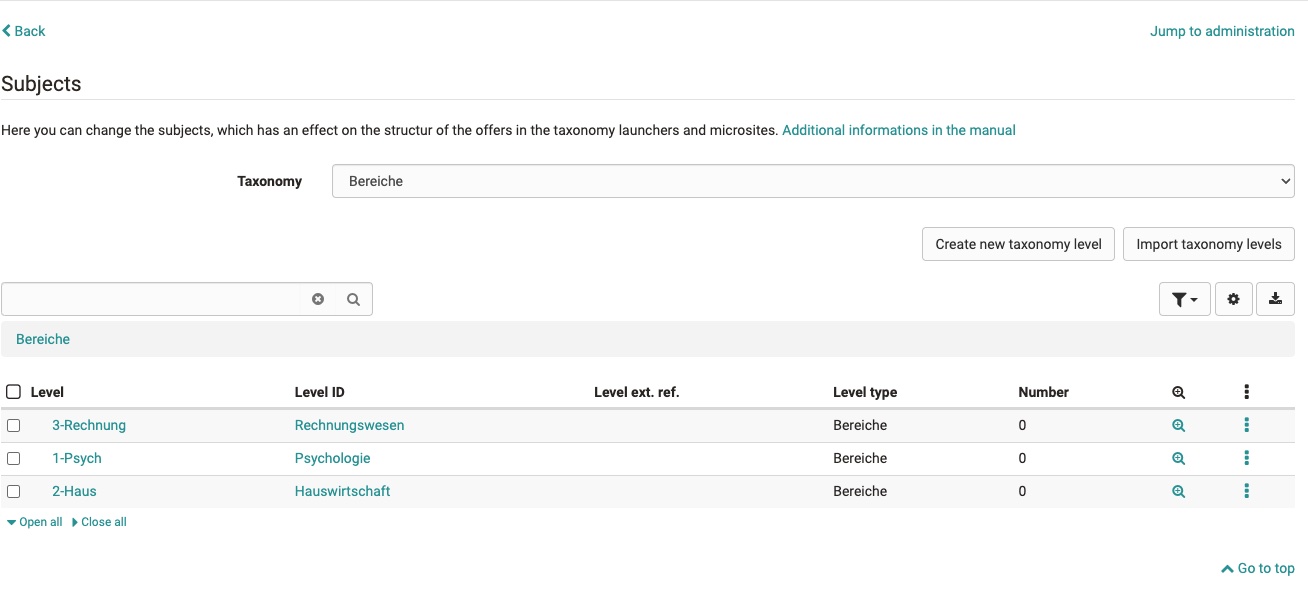The image size is (1308, 607).
Task: Click the Rechnungswesen level ID link
Action: (349, 425)
